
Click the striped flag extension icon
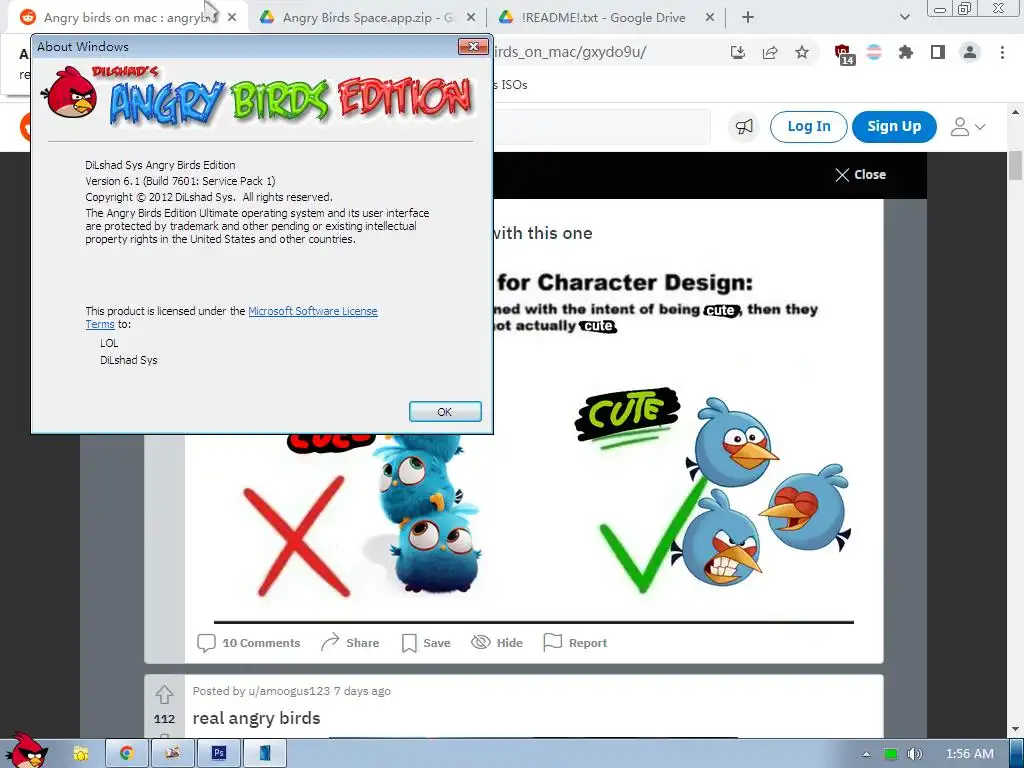[x=874, y=53]
